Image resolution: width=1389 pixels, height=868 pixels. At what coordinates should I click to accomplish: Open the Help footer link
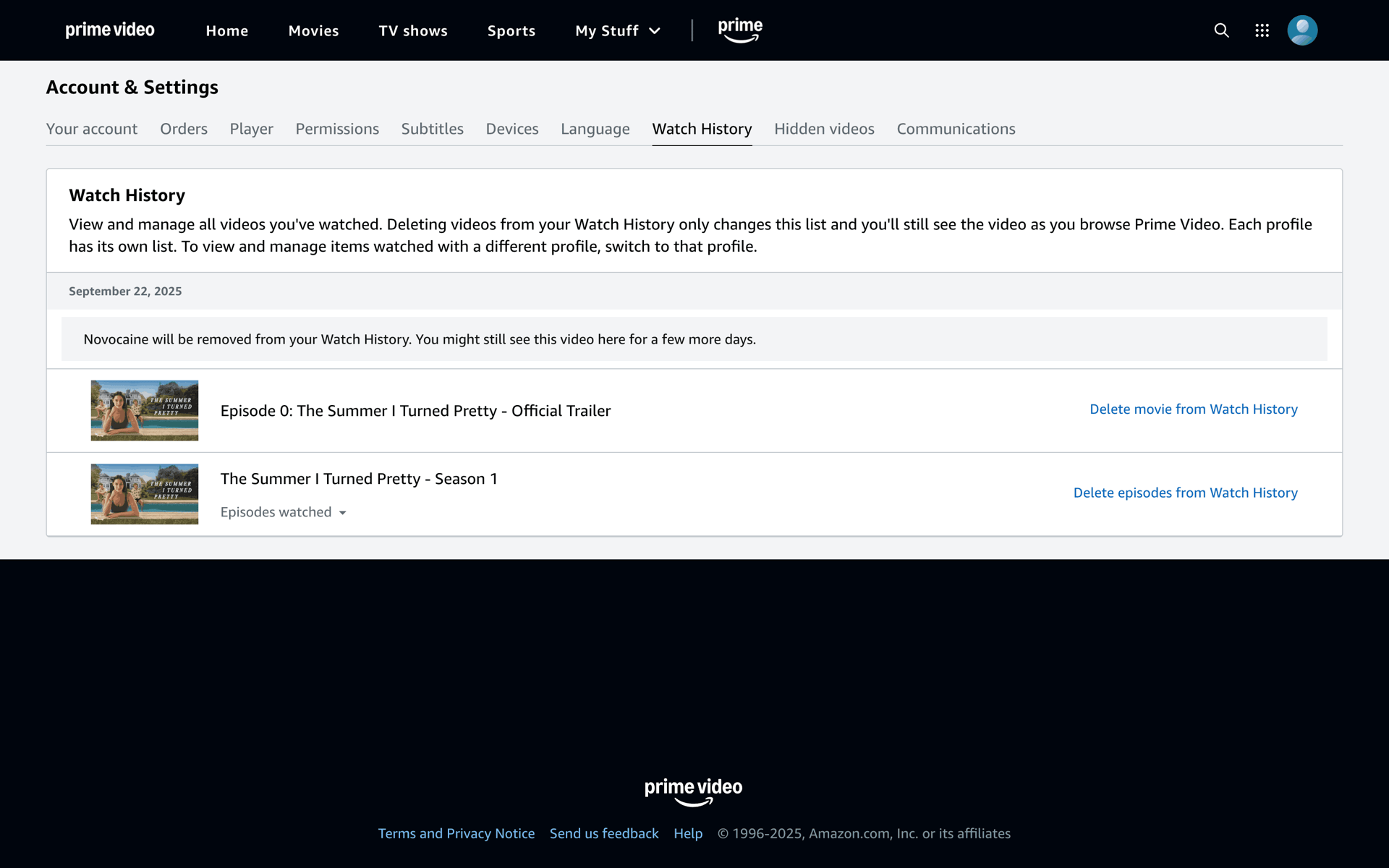point(688,833)
